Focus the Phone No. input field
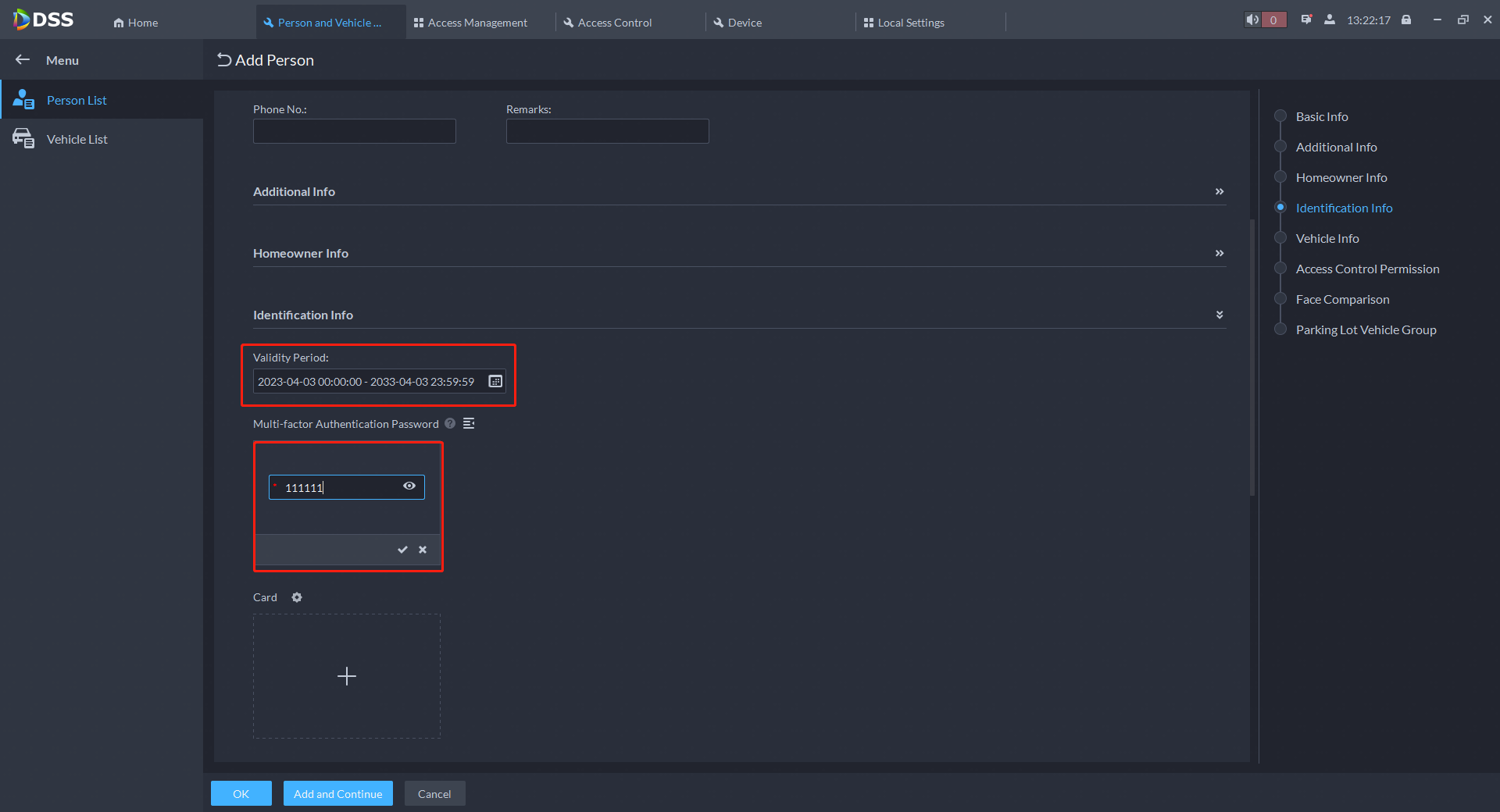The image size is (1500, 812). coord(355,131)
